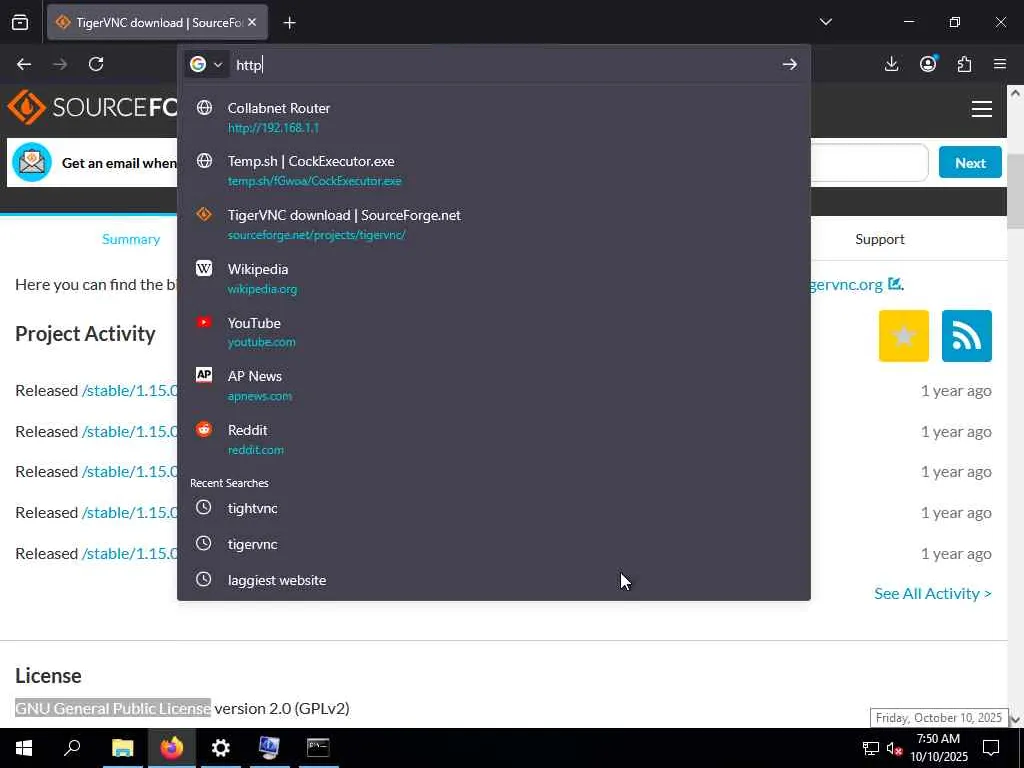Select the TigerVNC download SourceForge.net suggestion
Screen dimensions: 1024x768
click(x=494, y=224)
